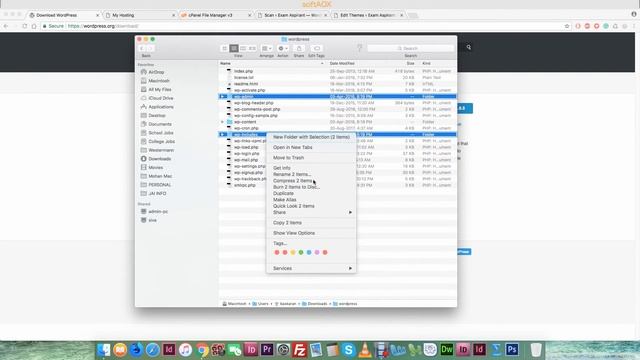640x360 pixels.
Task: Go back using Finder's back arrow
Action: tap(142, 48)
